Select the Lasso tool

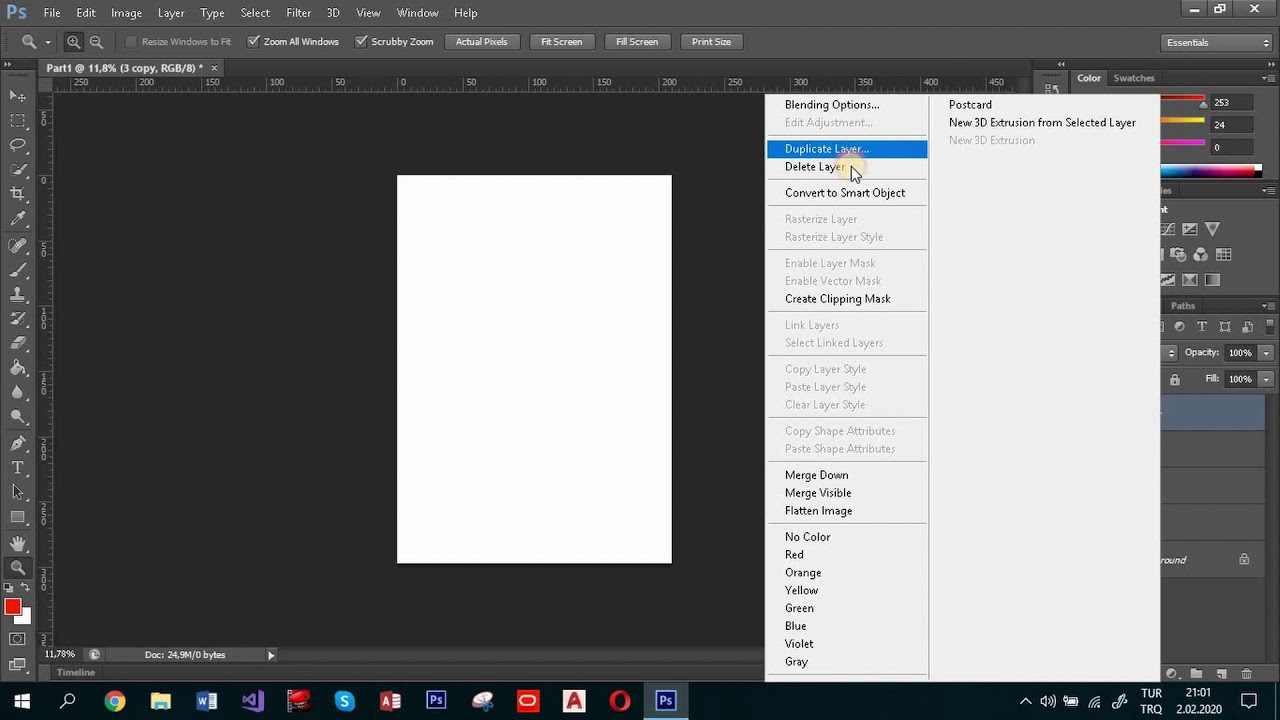pyautogui.click(x=18, y=145)
